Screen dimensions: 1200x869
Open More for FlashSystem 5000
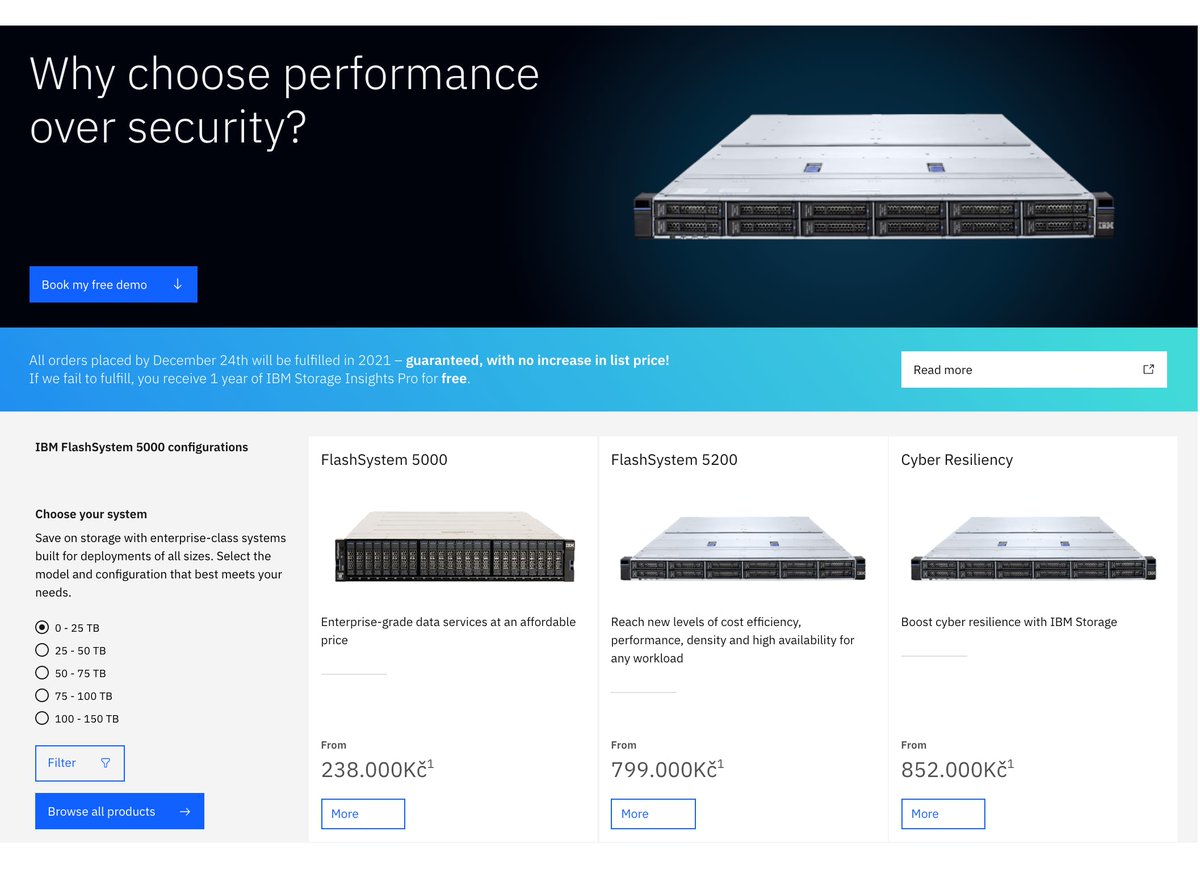363,814
